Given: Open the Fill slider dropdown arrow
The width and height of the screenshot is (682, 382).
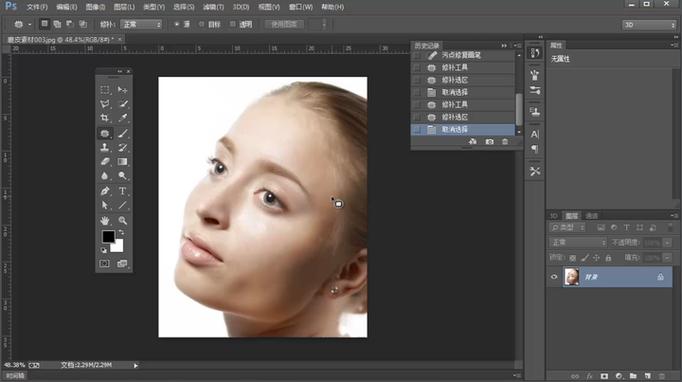Looking at the screenshot, I should click(x=667, y=258).
